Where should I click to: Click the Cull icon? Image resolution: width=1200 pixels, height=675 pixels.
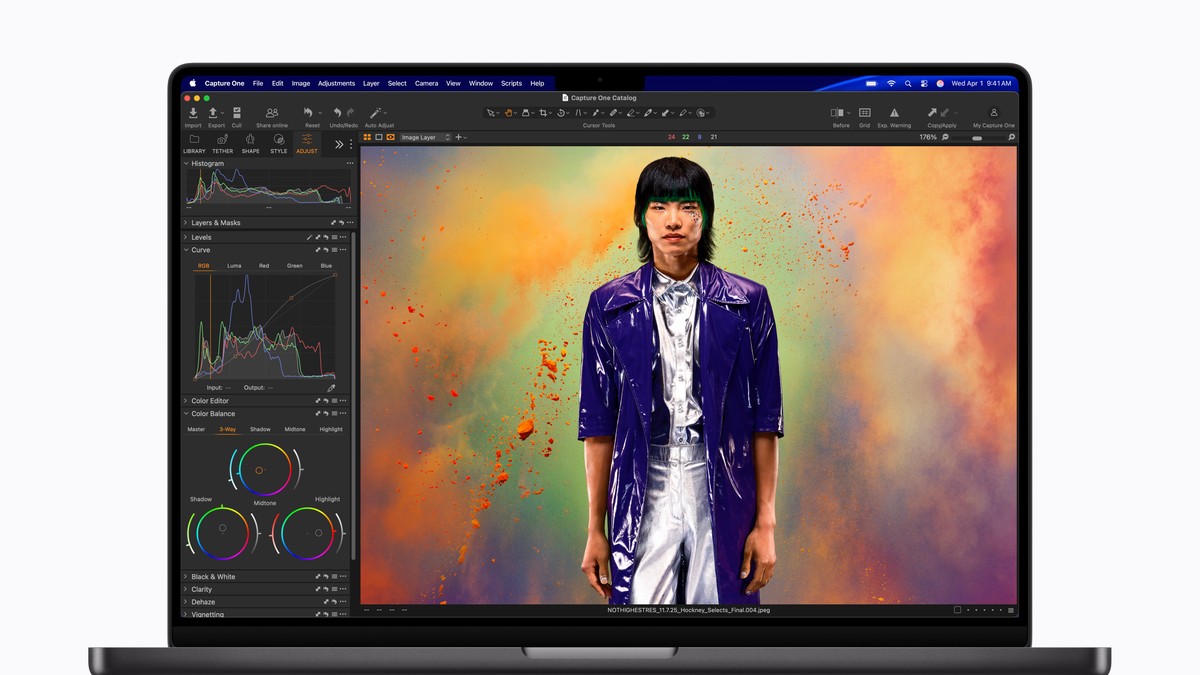pos(237,112)
